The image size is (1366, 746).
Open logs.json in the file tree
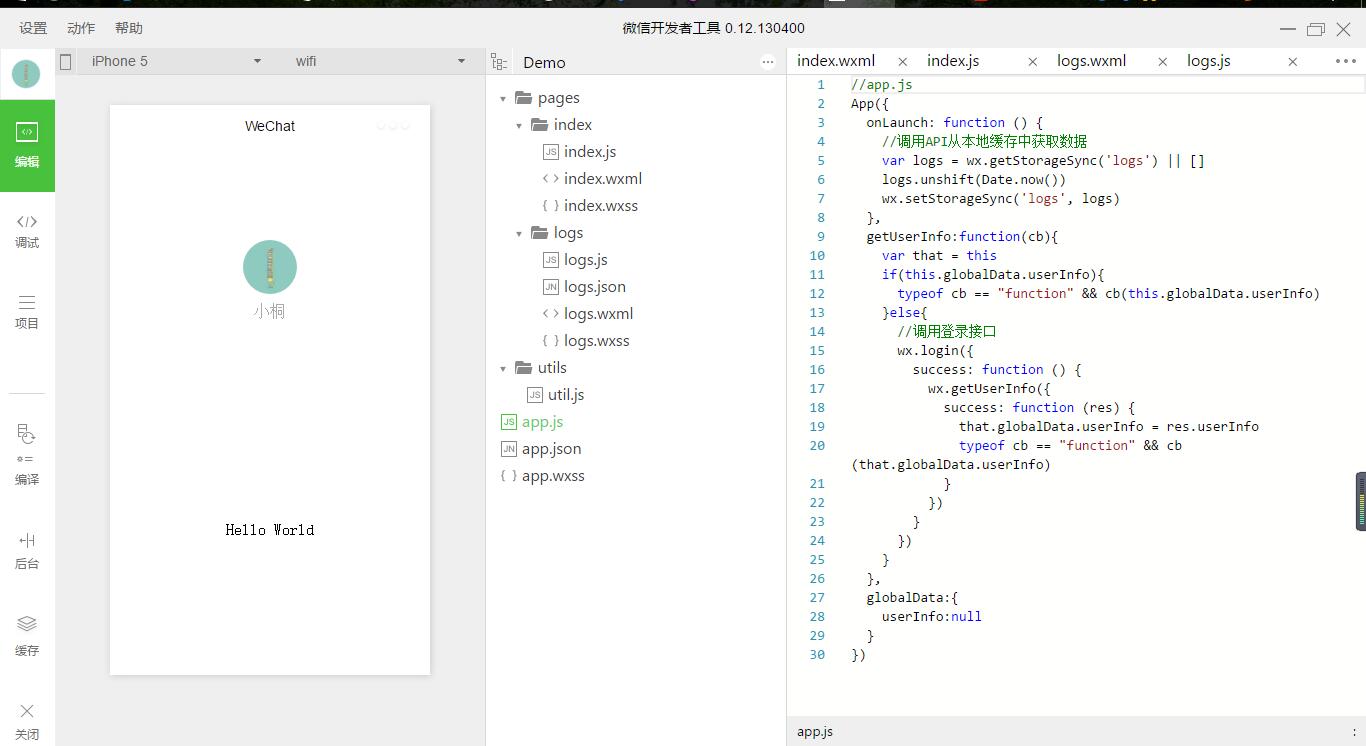point(595,287)
